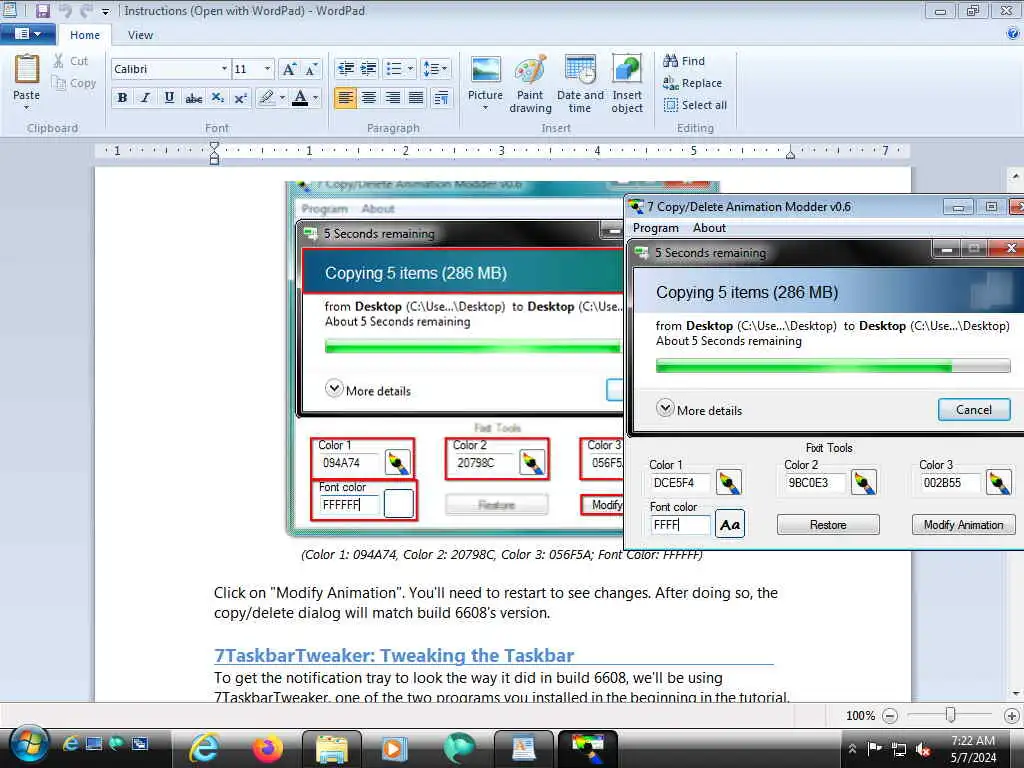Click the Justify alignment icon

coord(416,98)
